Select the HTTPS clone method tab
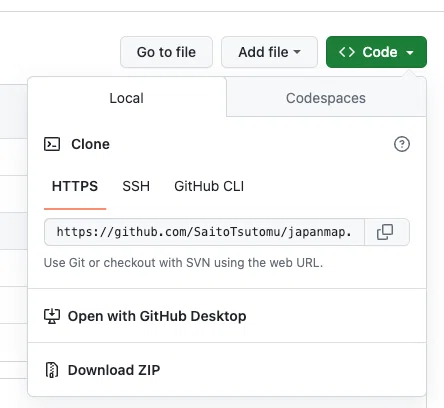Screen dimensions: 444x408 click(x=75, y=186)
